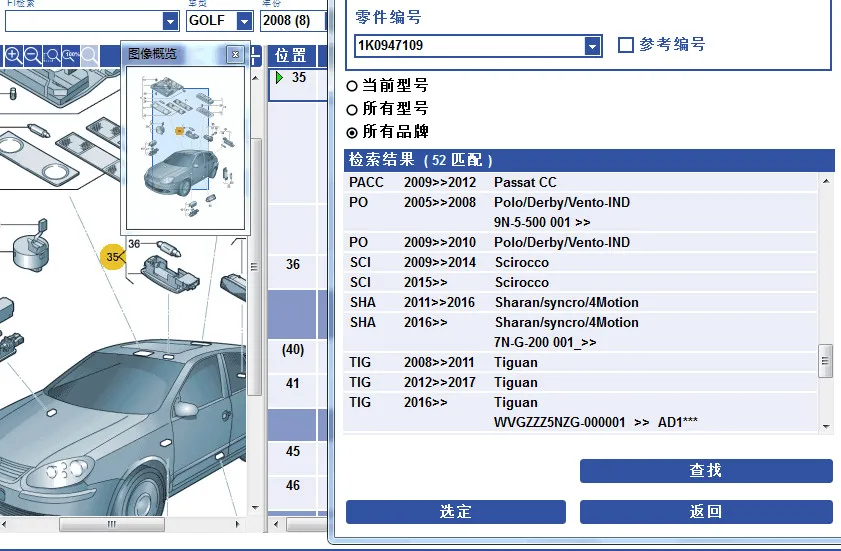Click the green arrow marker beside 35
This screenshot has width=841, height=551.
click(279, 77)
